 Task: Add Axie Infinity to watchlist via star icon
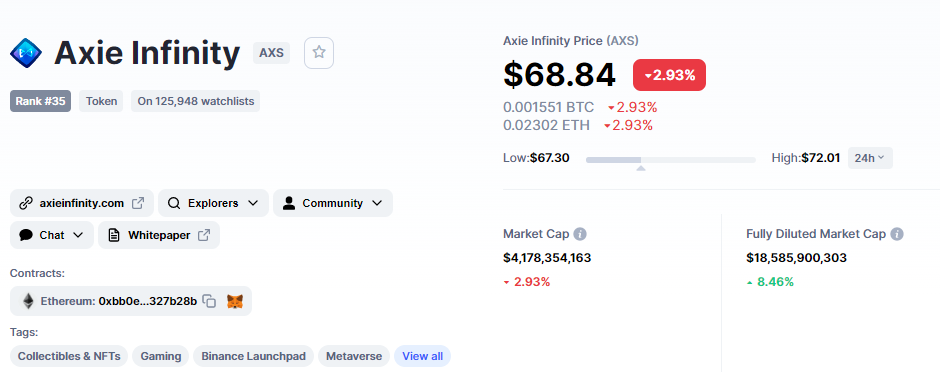(x=319, y=53)
